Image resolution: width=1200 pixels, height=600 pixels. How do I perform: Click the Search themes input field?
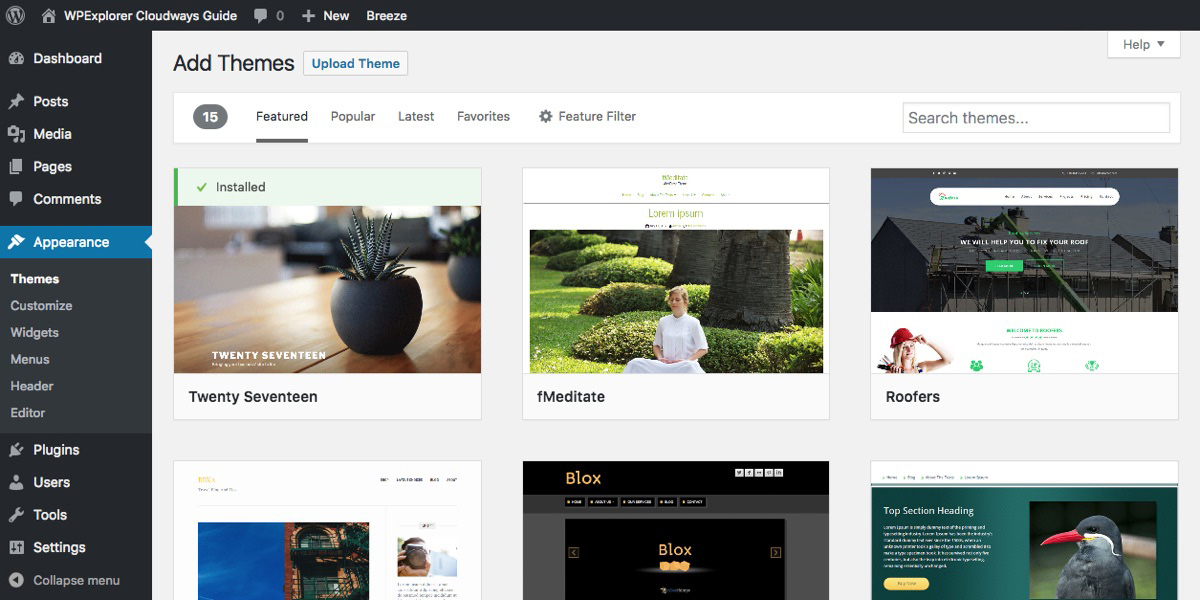tap(1036, 118)
